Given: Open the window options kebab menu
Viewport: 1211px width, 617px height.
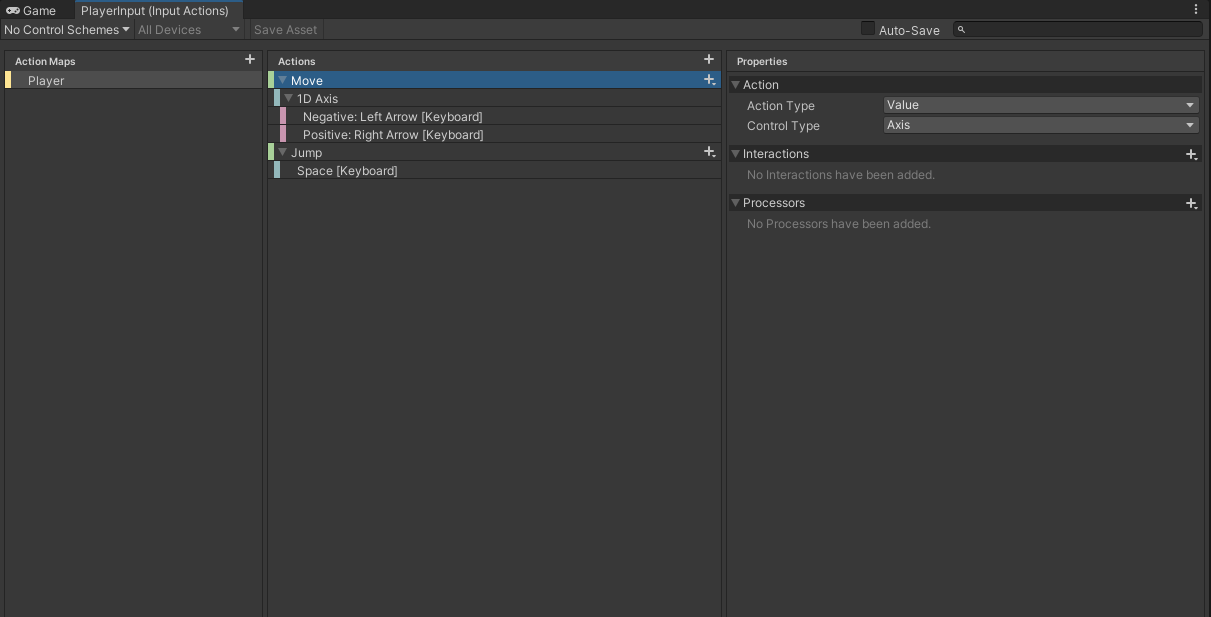Looking at the screenshot, I should (1196, 10).
